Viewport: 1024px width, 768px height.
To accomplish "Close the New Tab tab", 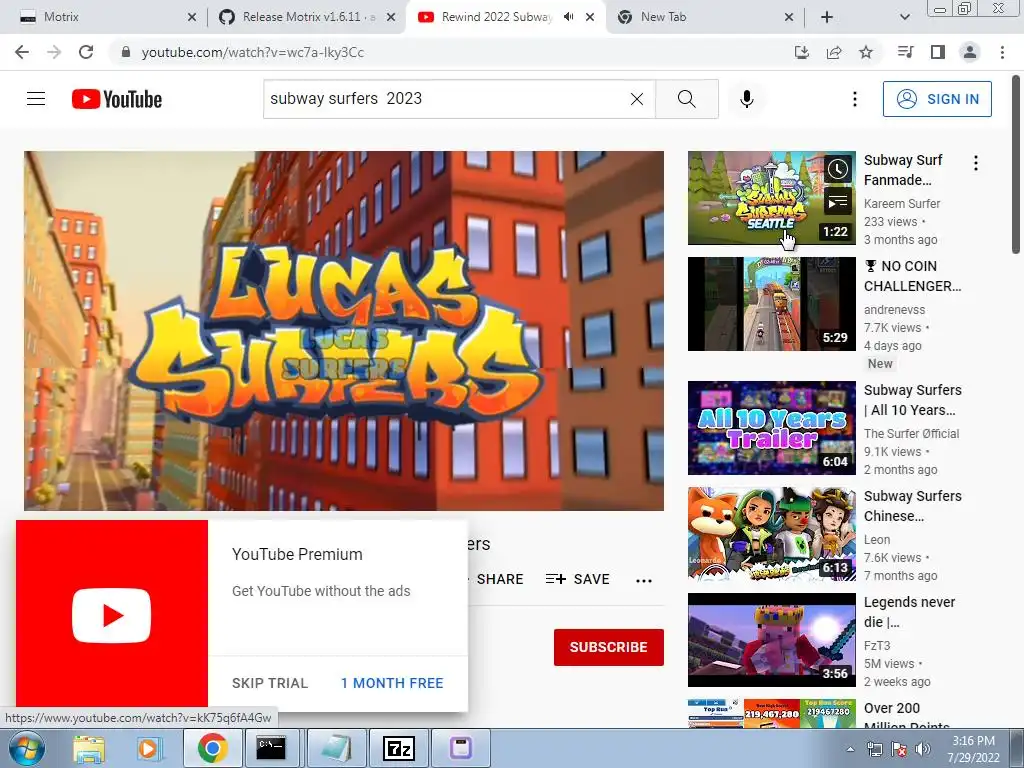I will (789, 17).
